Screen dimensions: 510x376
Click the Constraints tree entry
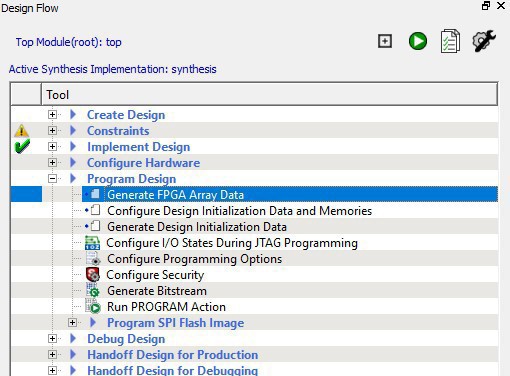118,131
